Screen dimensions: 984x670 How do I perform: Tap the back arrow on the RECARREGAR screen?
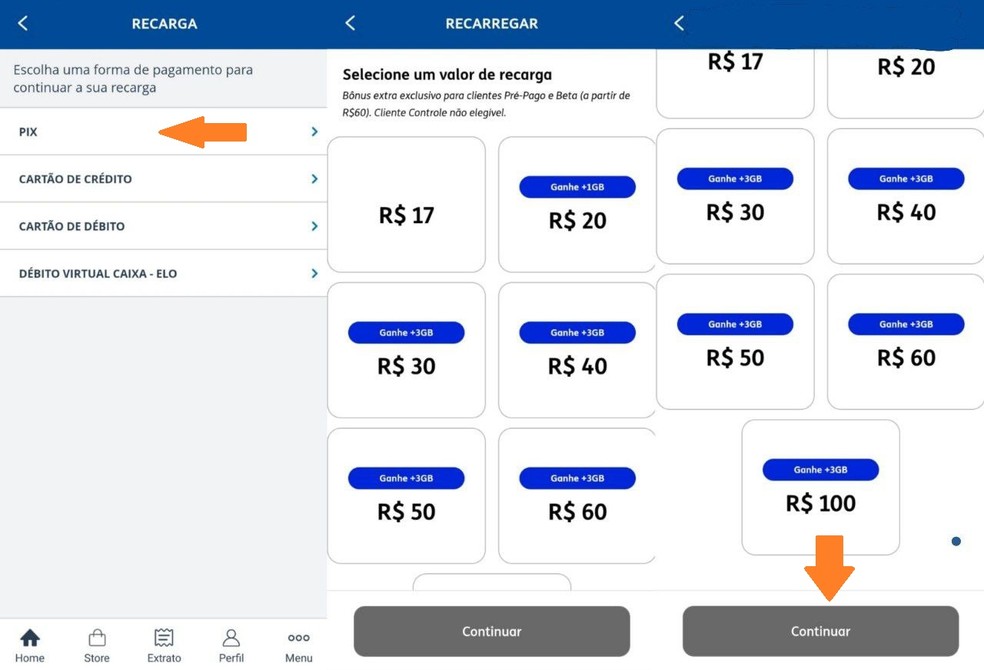coord(350,23)
